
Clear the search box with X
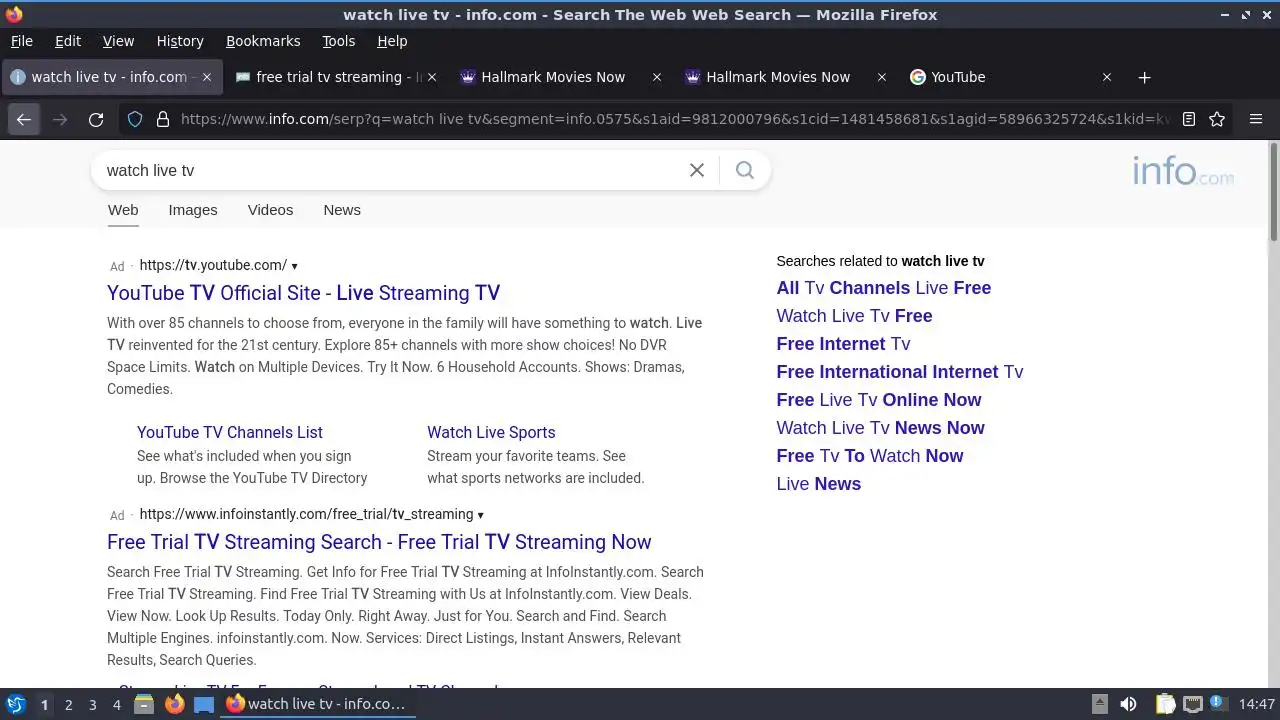[x=697, y=170]
